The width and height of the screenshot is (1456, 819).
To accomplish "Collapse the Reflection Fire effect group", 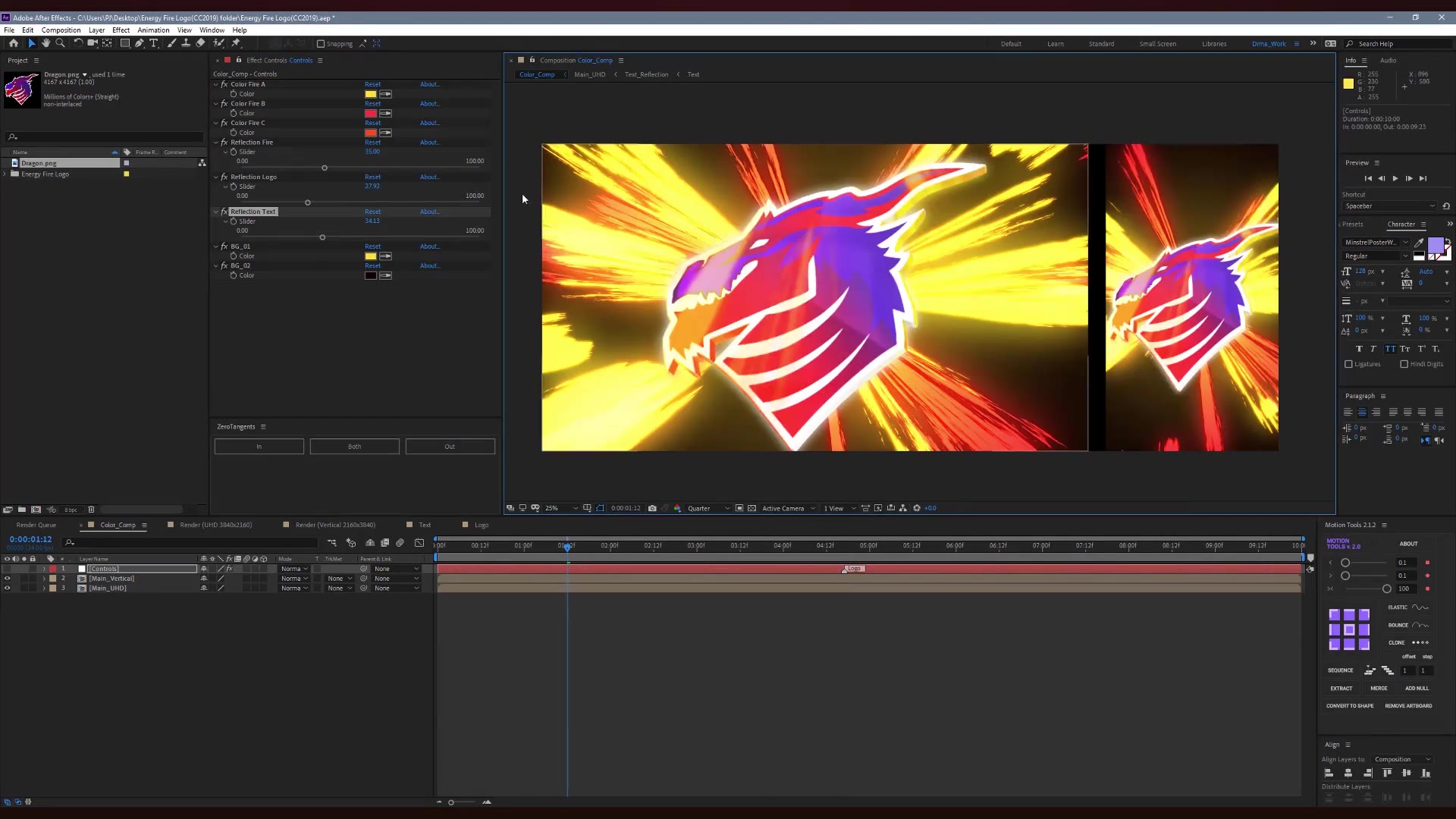I will (x=216, y=143).
